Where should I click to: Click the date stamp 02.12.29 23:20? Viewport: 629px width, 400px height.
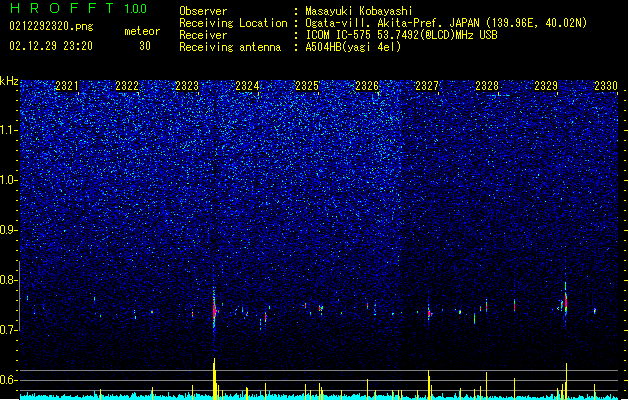coord(51,46)
